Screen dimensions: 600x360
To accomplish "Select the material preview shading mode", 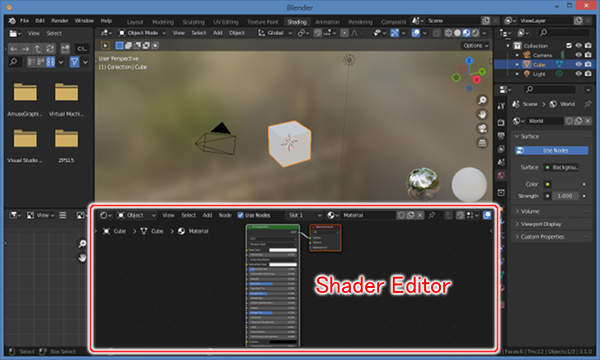I will coord(466,33).
